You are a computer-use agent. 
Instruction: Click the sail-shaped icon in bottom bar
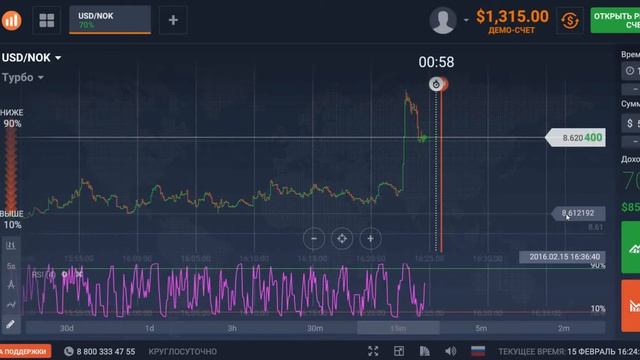click(x=424, y=351)
